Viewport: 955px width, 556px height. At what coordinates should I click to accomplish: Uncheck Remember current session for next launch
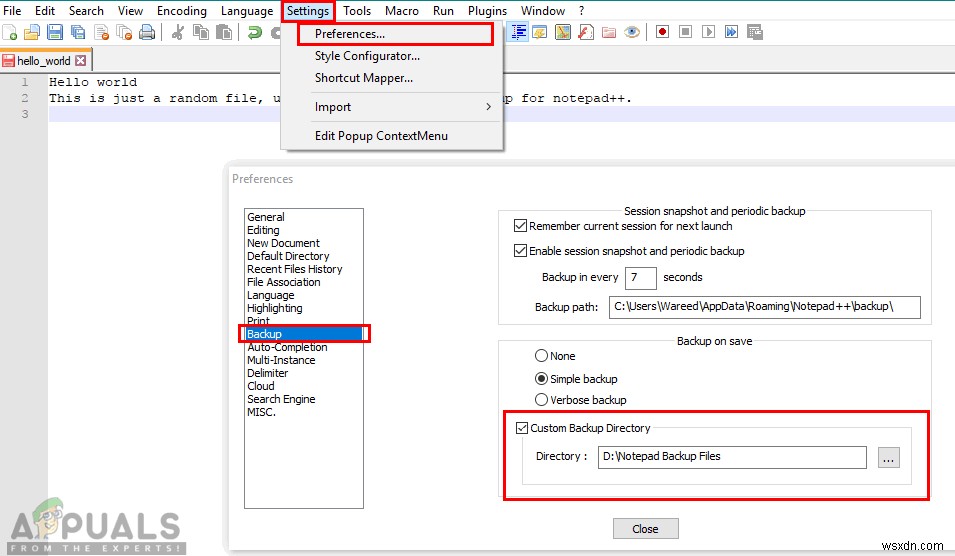[520, 226]
